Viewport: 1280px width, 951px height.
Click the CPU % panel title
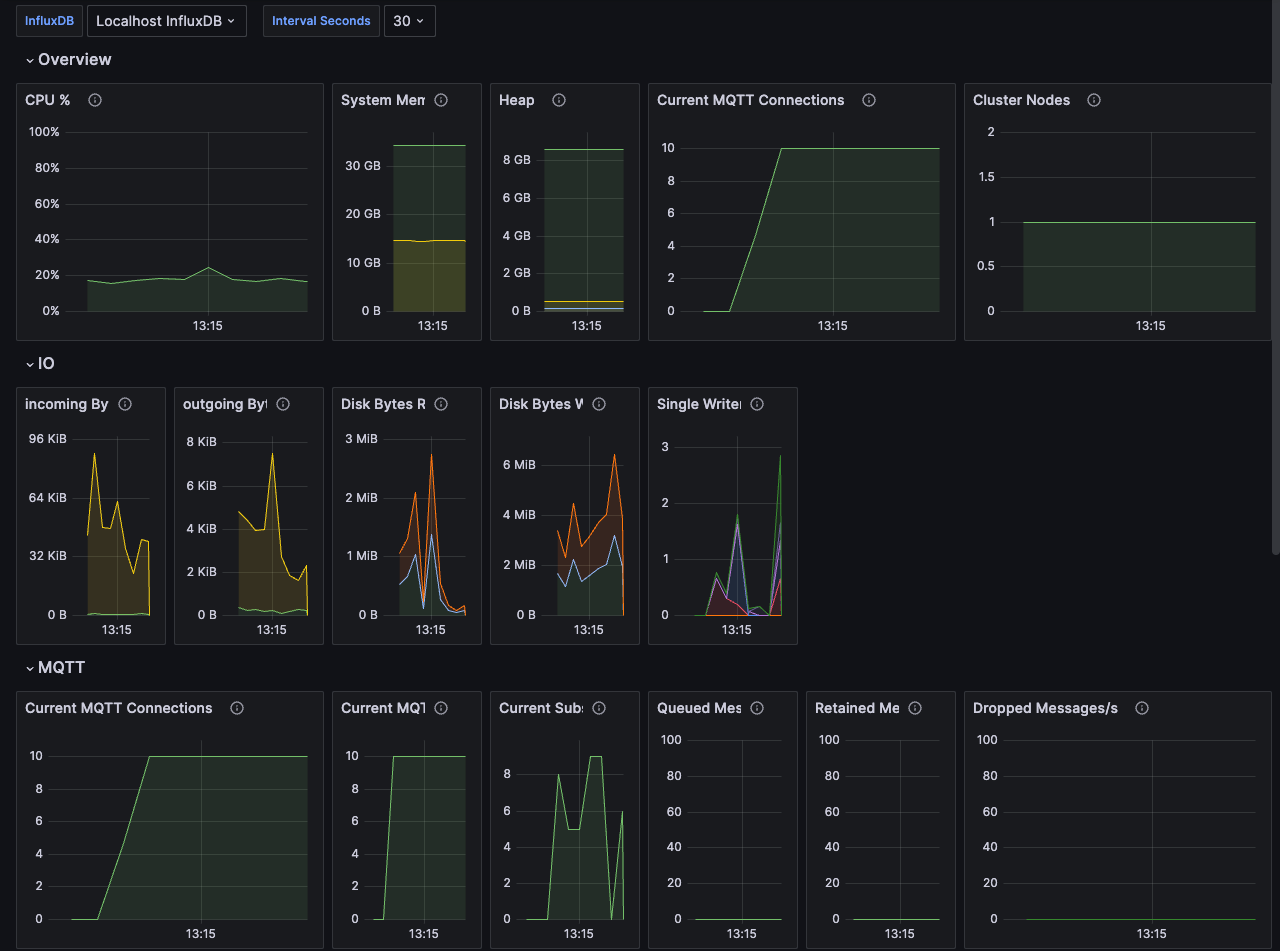tap(48, 100)
